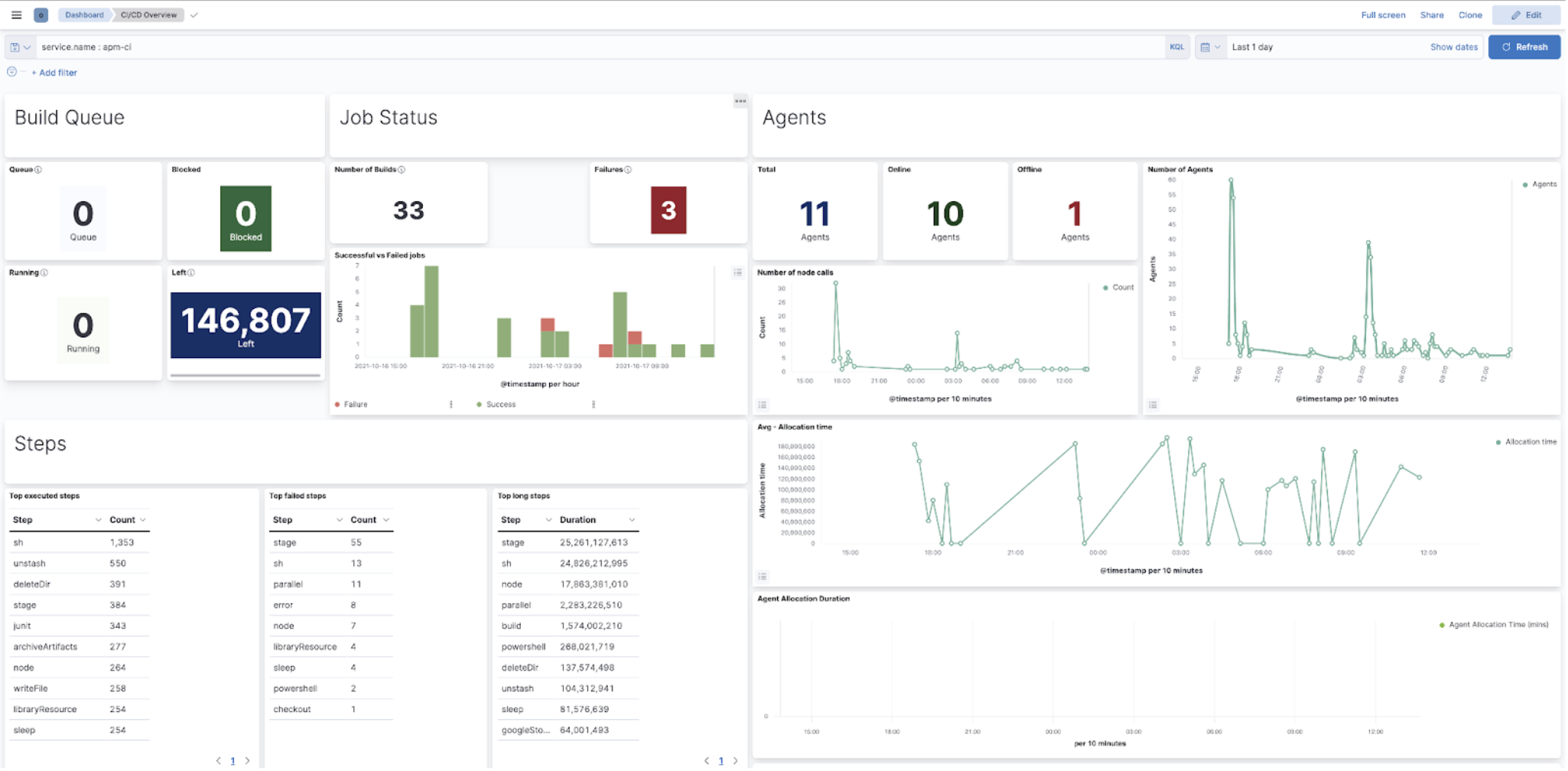
Task: Click the saved query disk icon in search bar
Action: tap(15, 47)
